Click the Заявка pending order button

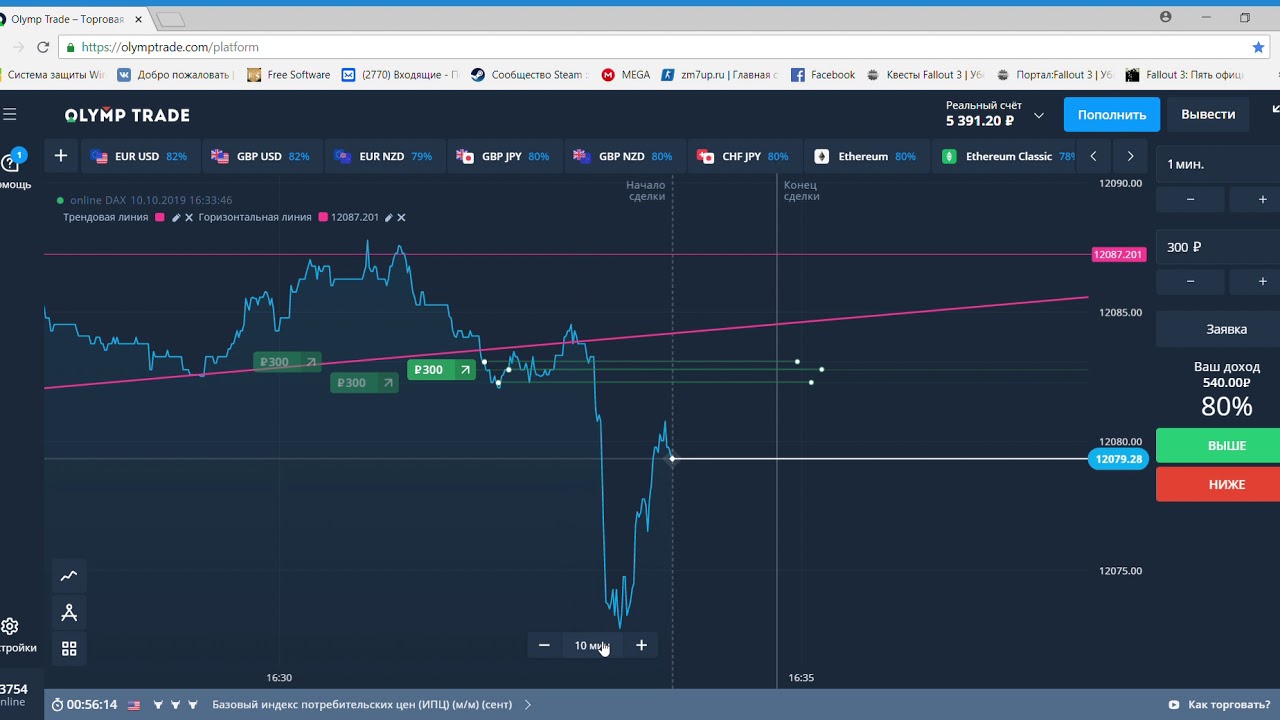[x=1218, y=329]
